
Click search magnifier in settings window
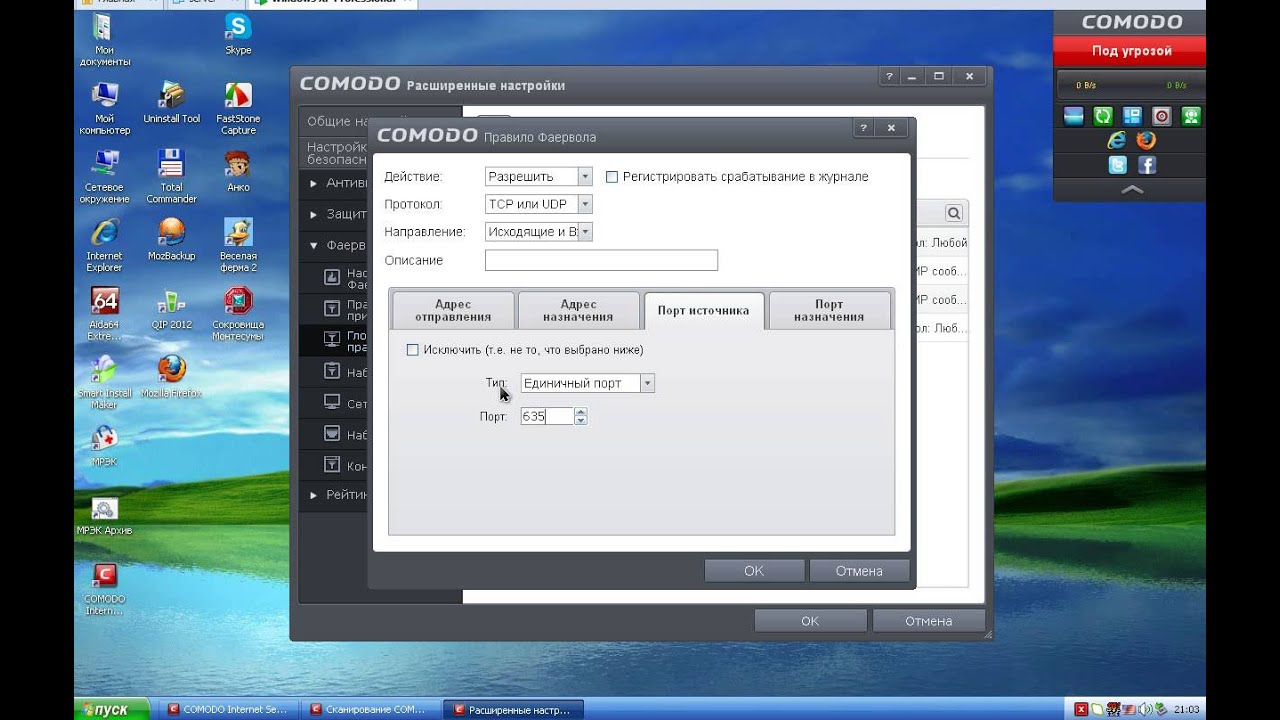click(954, 213)
